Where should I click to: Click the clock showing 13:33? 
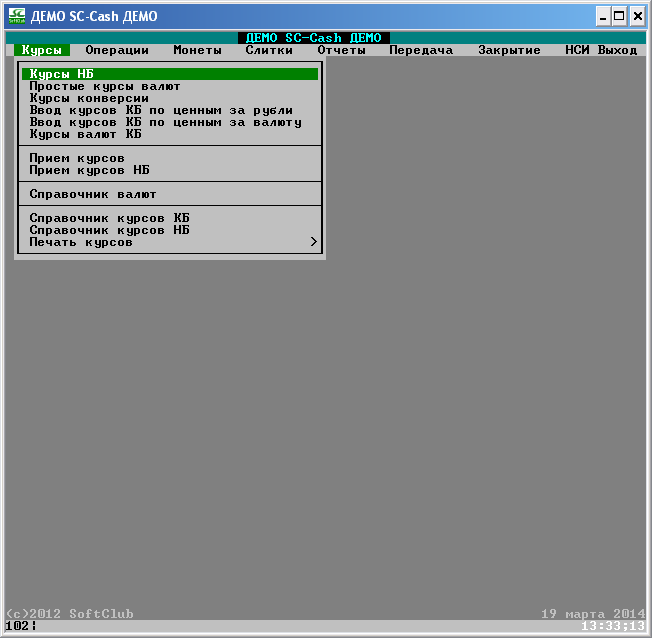tap(612, 626)
